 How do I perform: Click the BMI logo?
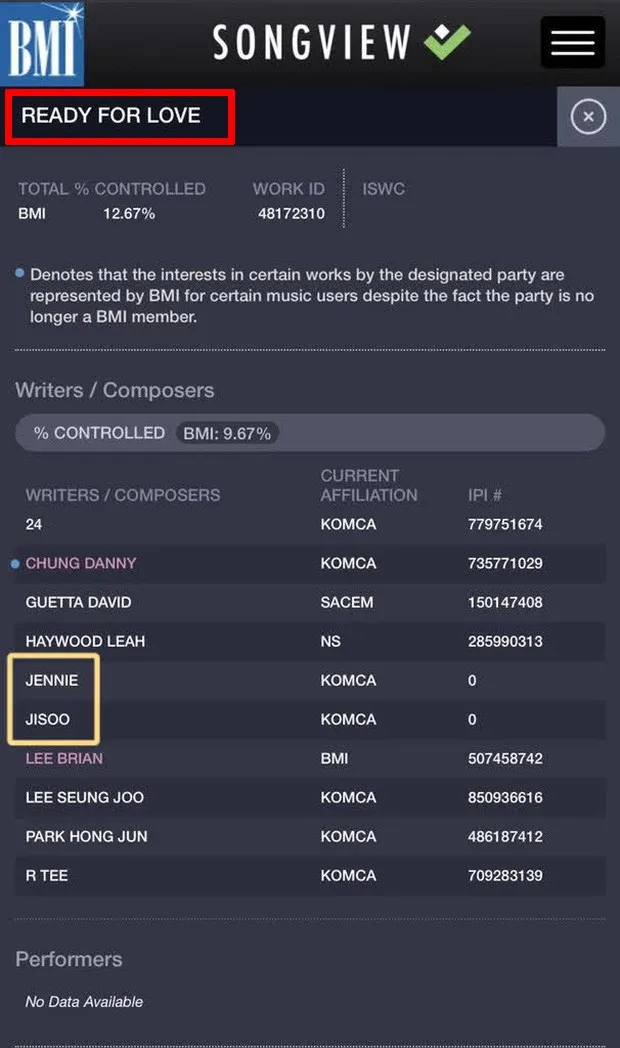42,43
